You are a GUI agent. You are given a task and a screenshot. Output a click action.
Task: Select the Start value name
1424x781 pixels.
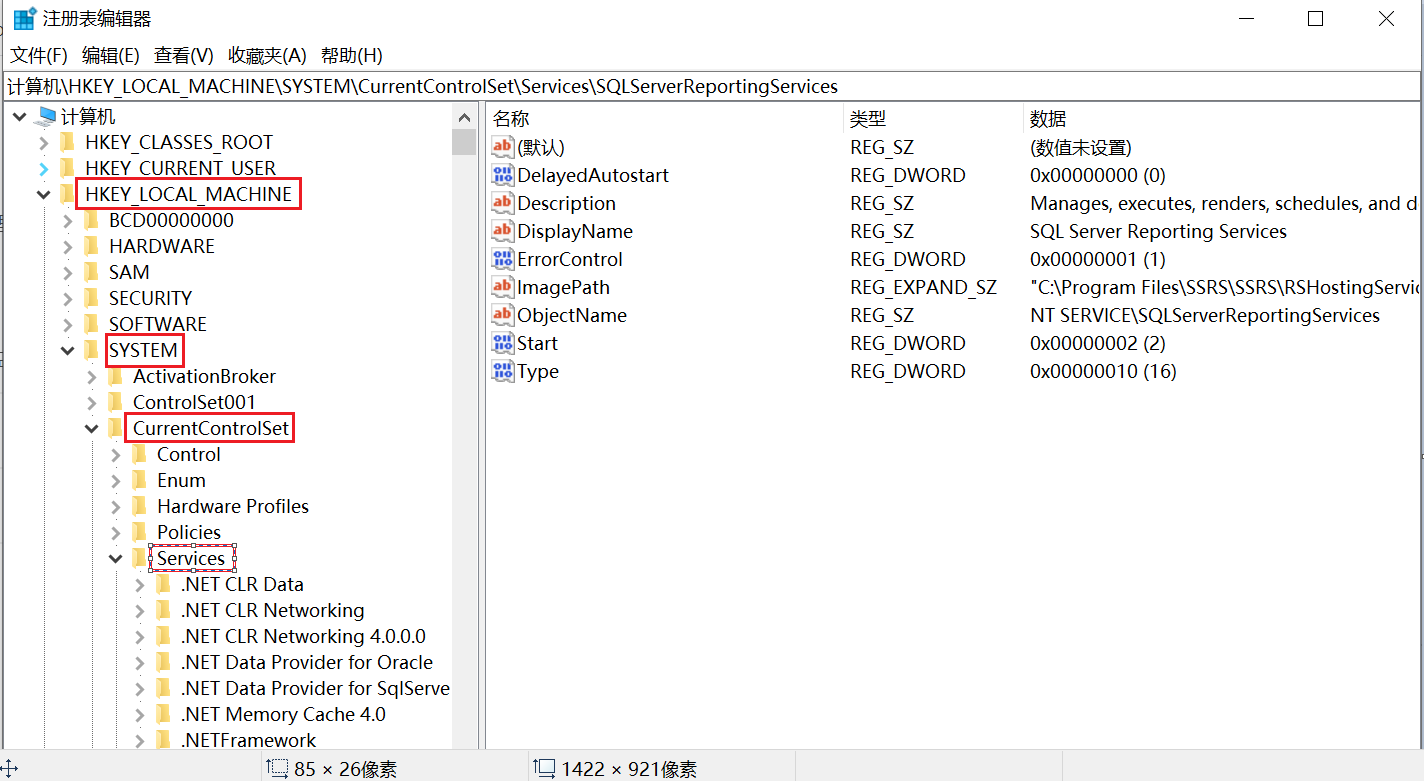click(537, 343)
